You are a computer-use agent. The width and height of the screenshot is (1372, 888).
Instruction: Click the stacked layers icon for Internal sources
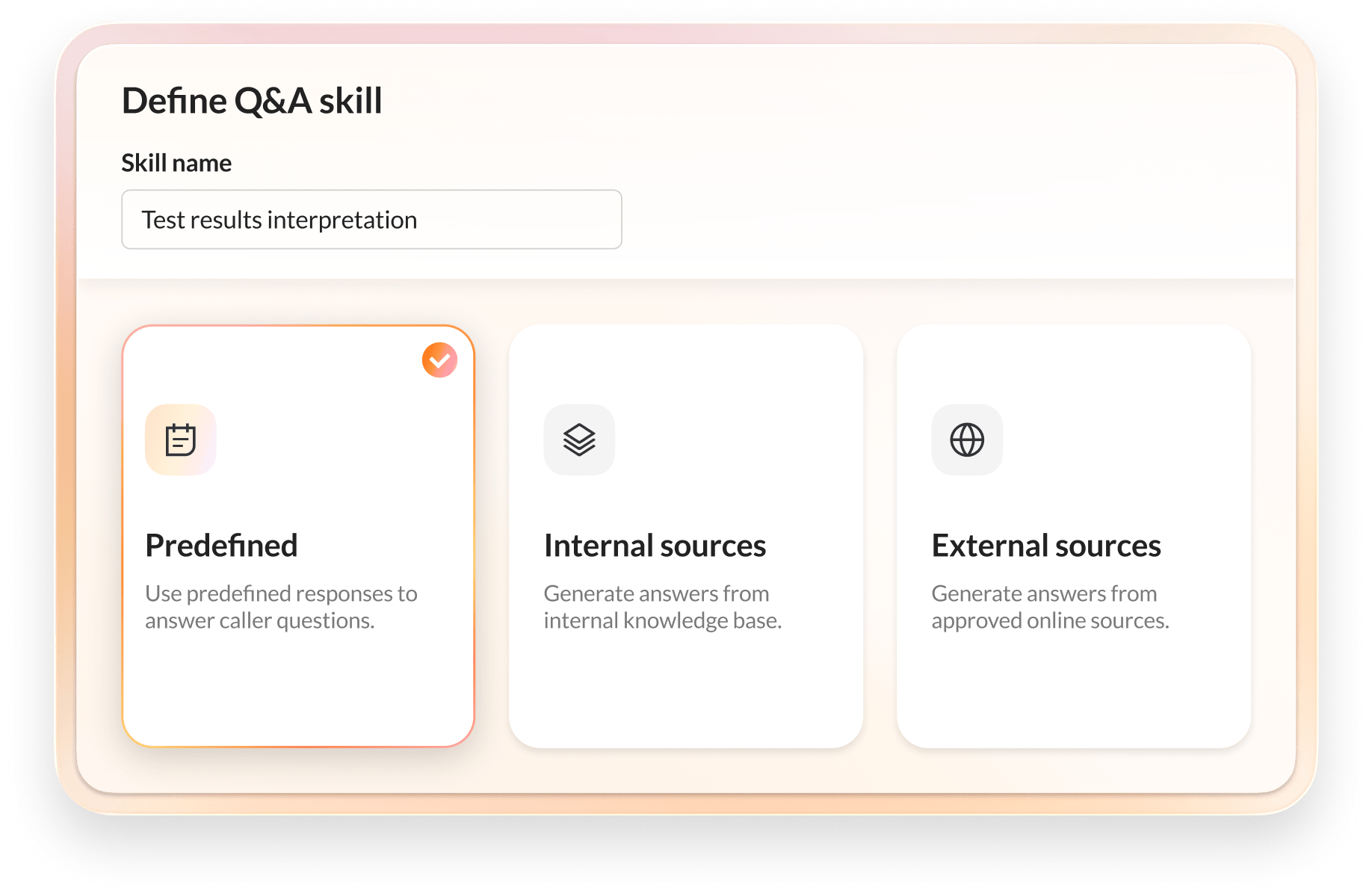tap(579, 440)
